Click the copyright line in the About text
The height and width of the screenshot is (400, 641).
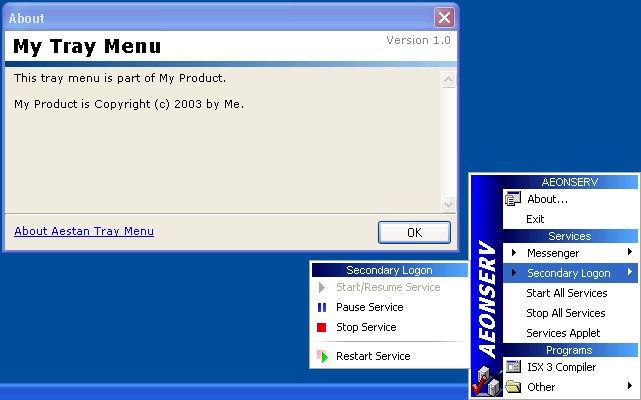tap(129, 104)
